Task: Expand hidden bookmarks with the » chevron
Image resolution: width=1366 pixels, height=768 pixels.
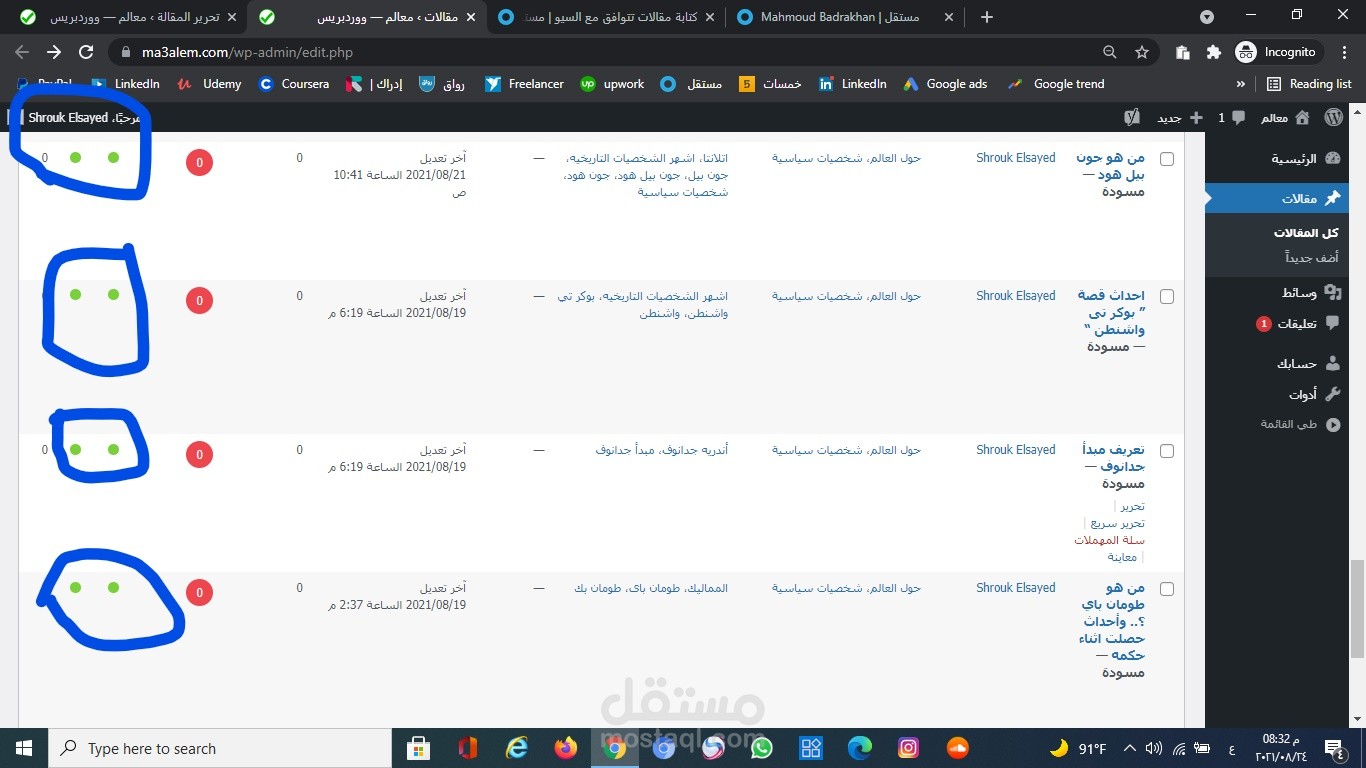Action: coord(1240,84)
